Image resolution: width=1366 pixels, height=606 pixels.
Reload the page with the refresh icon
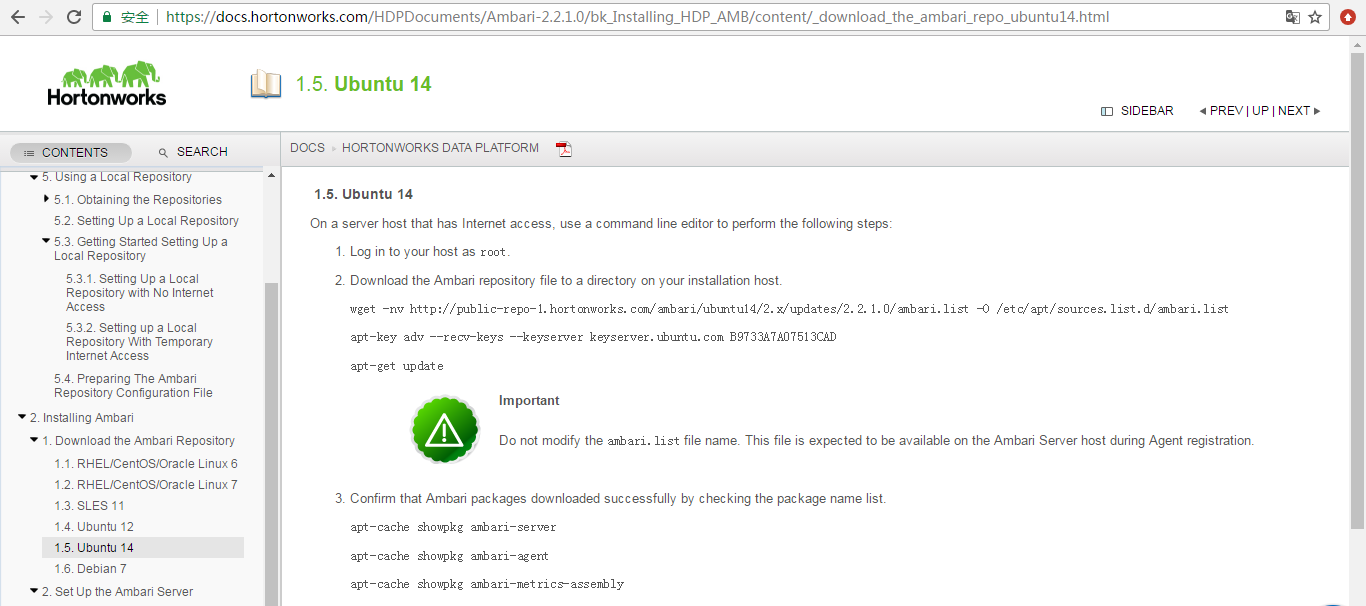coord(74,17)
